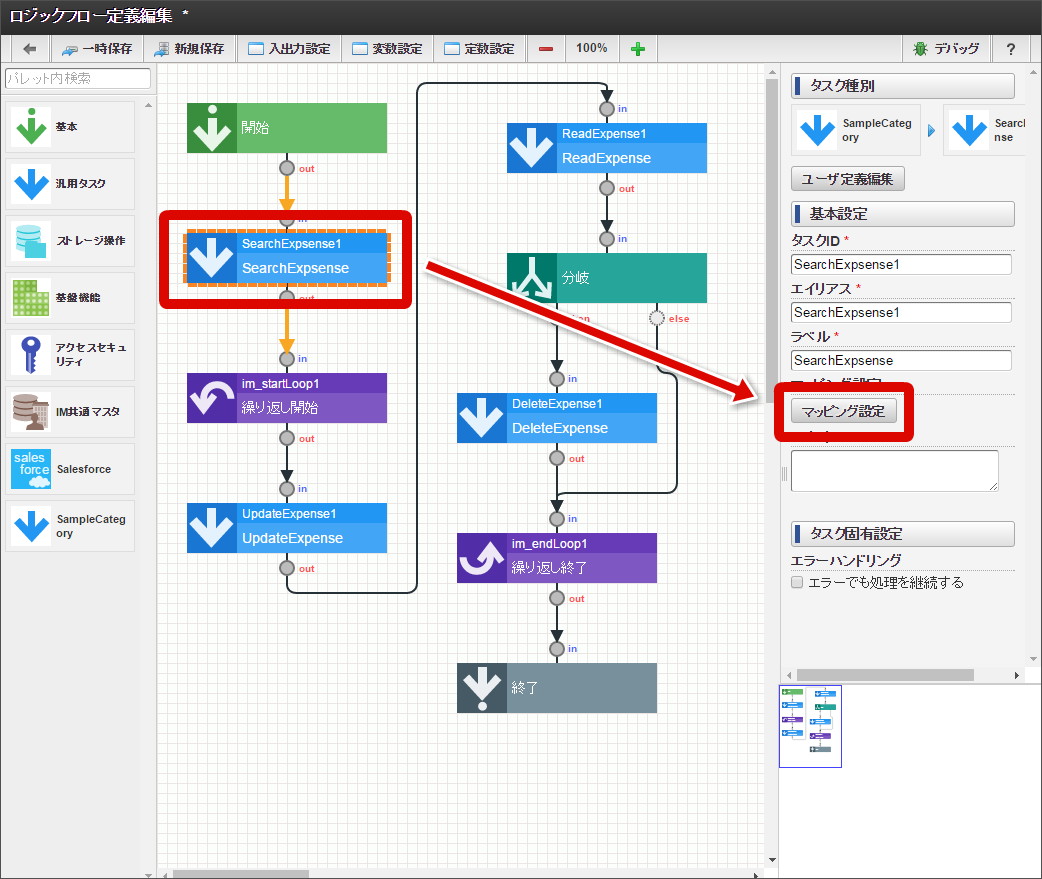Click the properties panel horizontal scrollbar

click(x=885, y=675)
